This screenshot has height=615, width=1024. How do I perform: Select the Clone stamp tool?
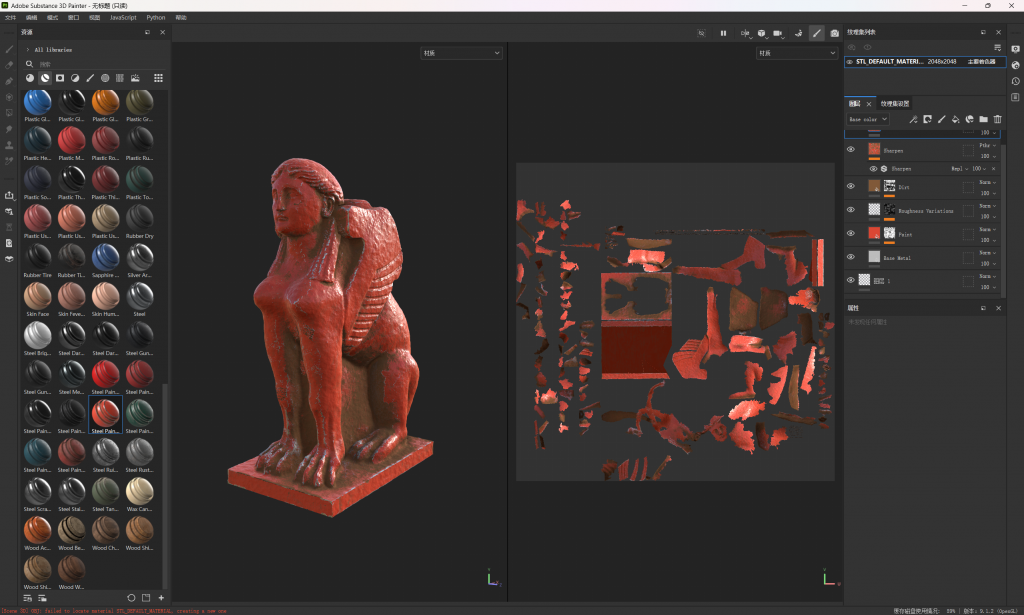pos(9,144)
